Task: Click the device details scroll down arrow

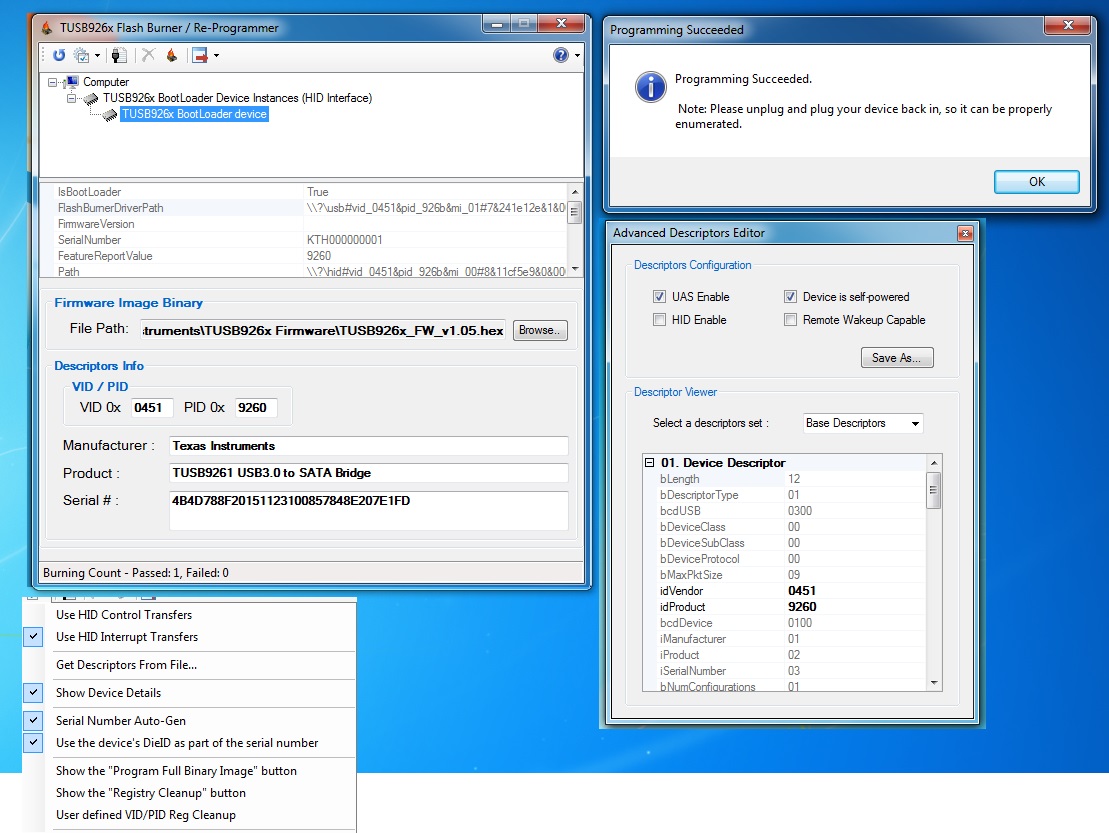Action: (x=574, y=269)
